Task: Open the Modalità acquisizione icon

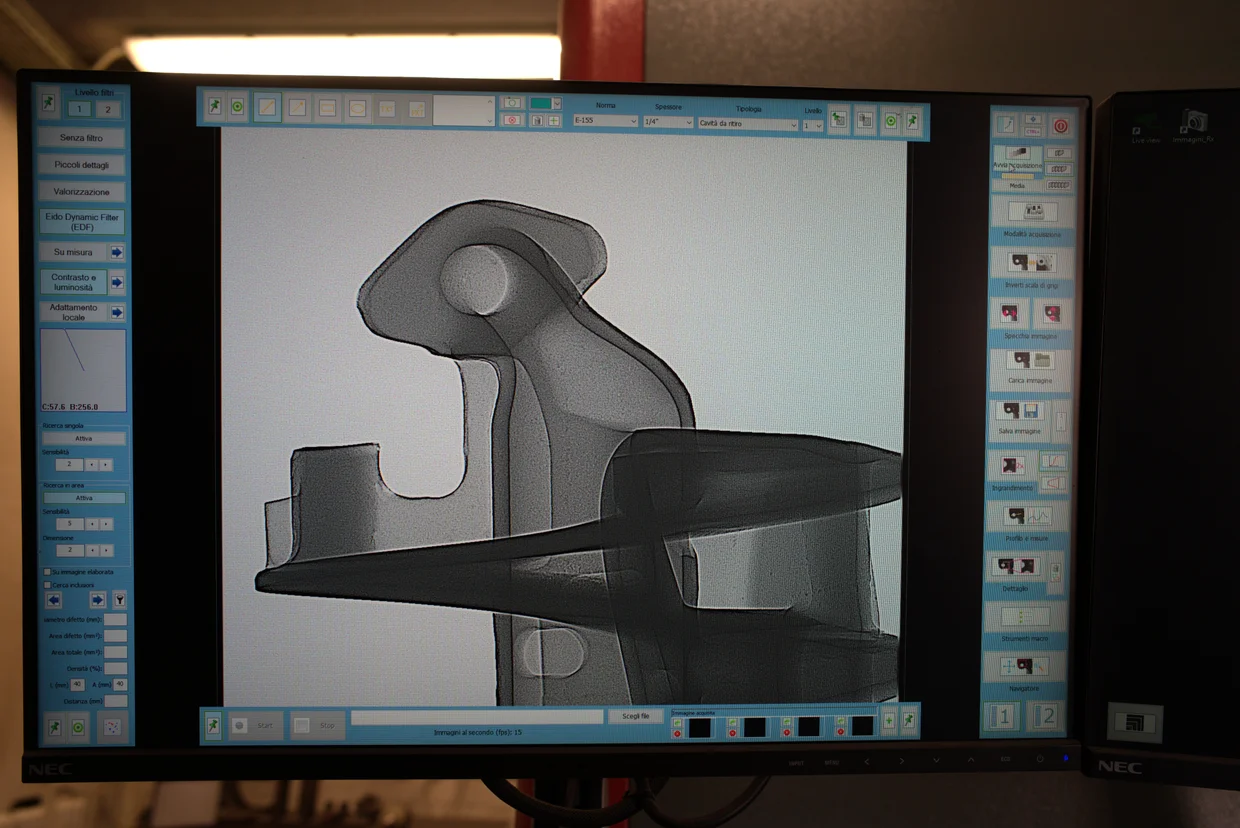Action: click(x=1030, y=212)
